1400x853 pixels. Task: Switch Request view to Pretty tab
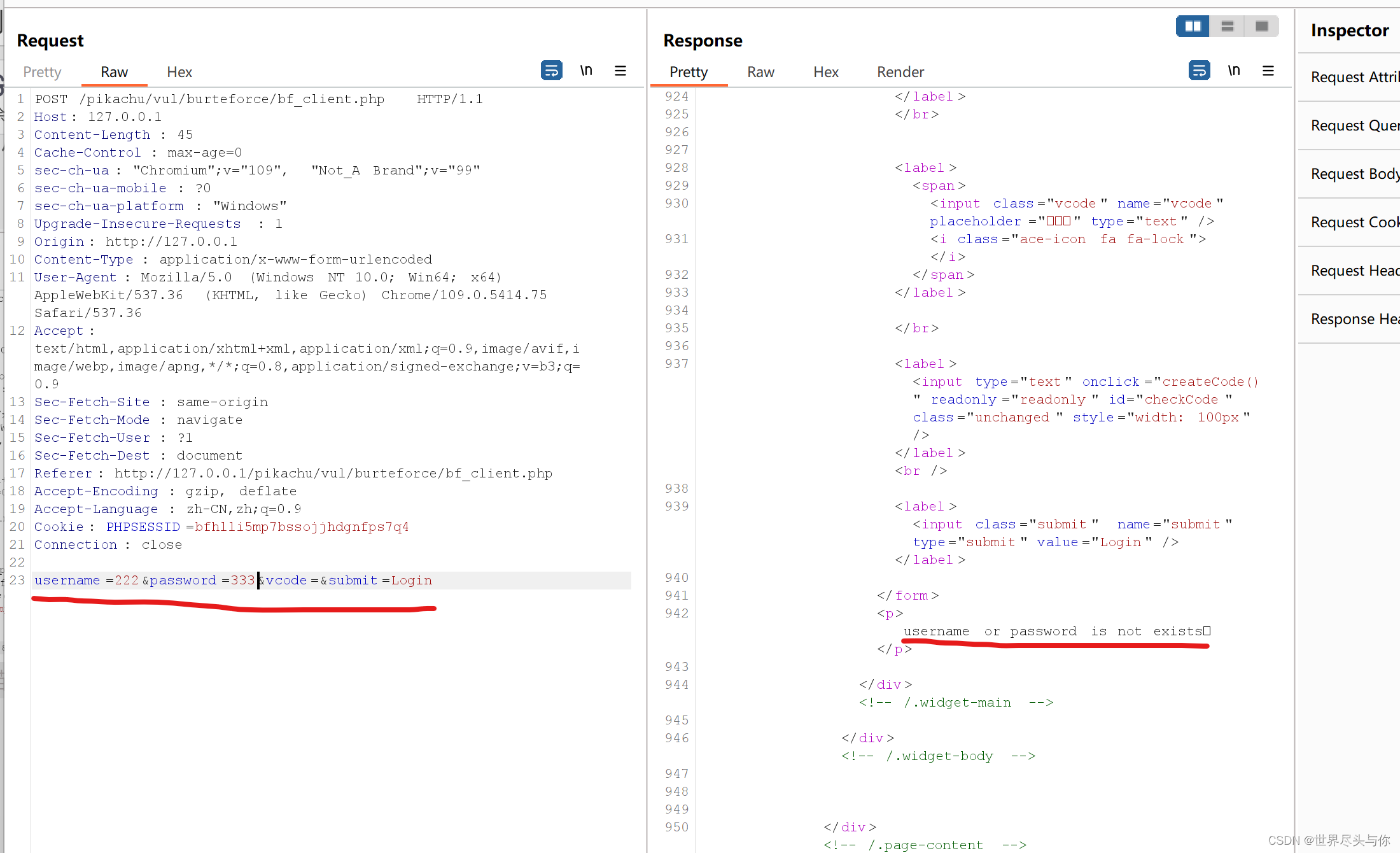[x=42, y=72]
